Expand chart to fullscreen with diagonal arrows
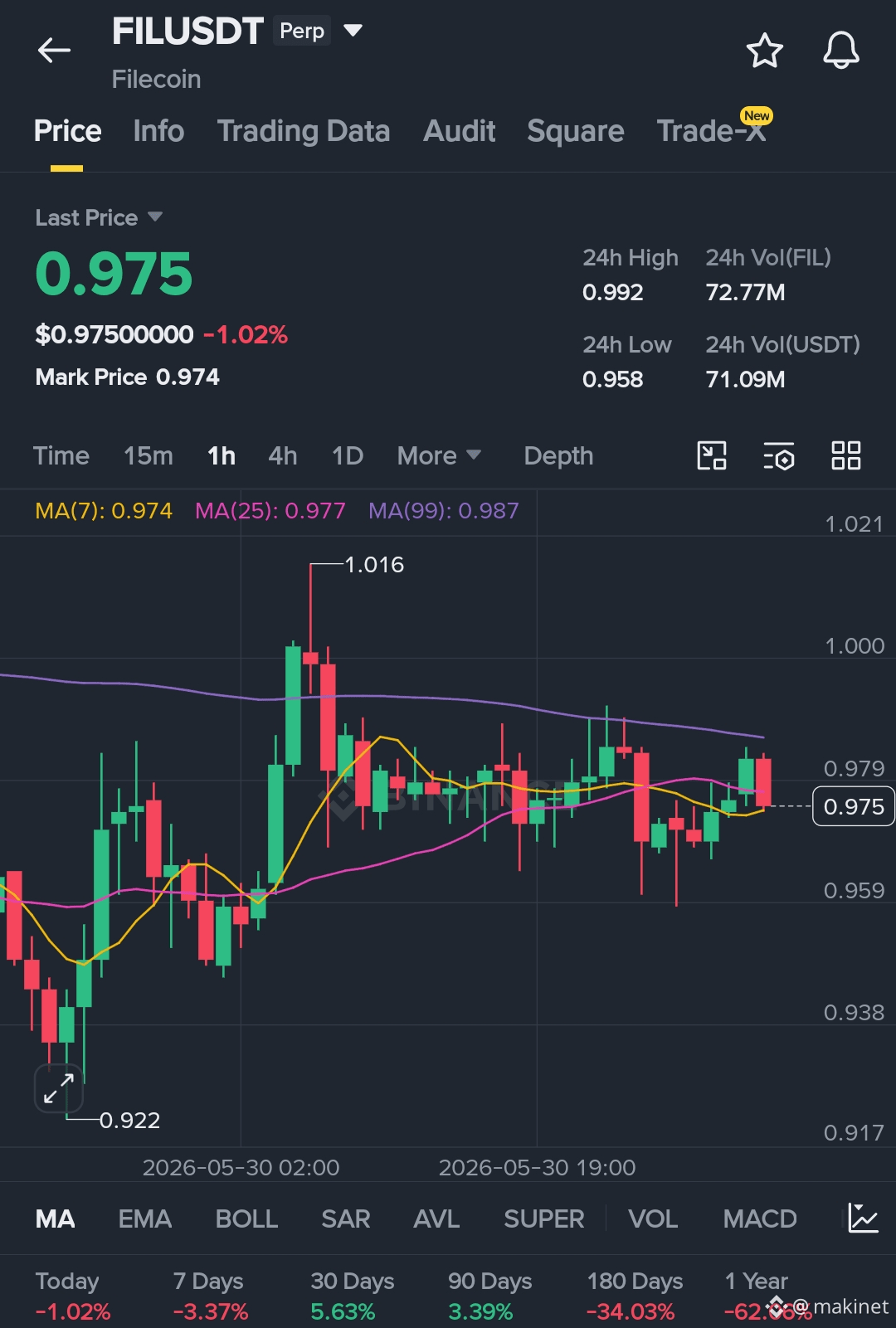896x1328 pixels. pos(59,1088)
